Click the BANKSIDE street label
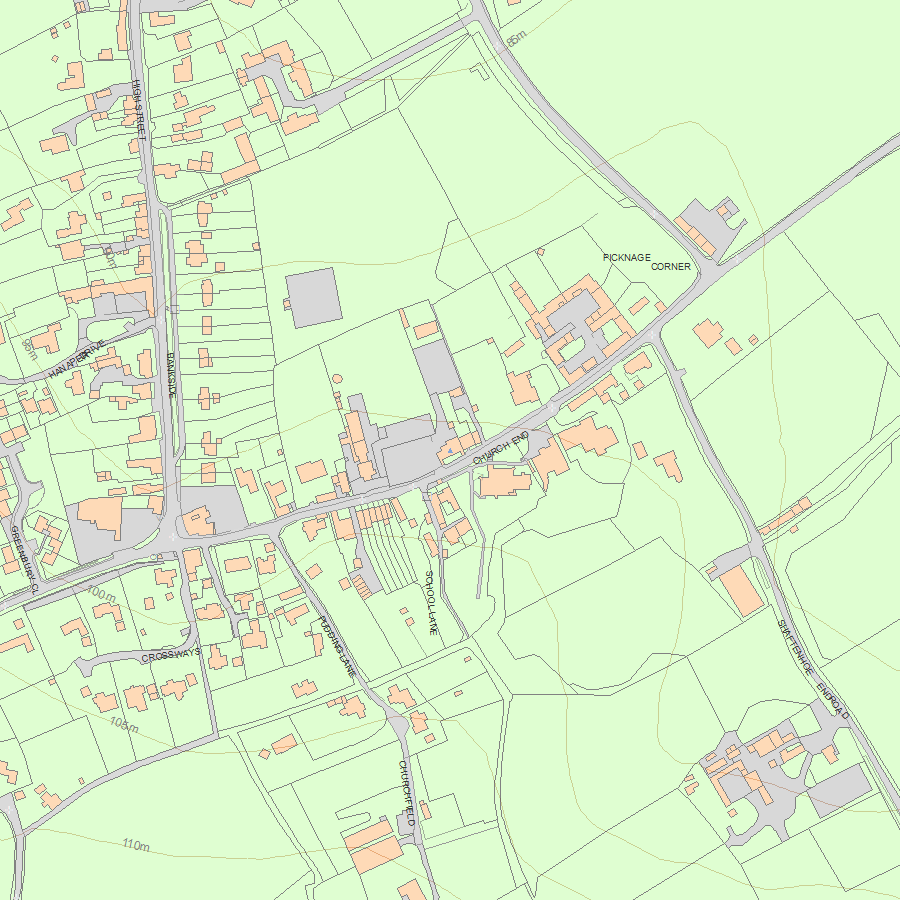This screenshot has height=900, width=900. click(x=171, y=375)
